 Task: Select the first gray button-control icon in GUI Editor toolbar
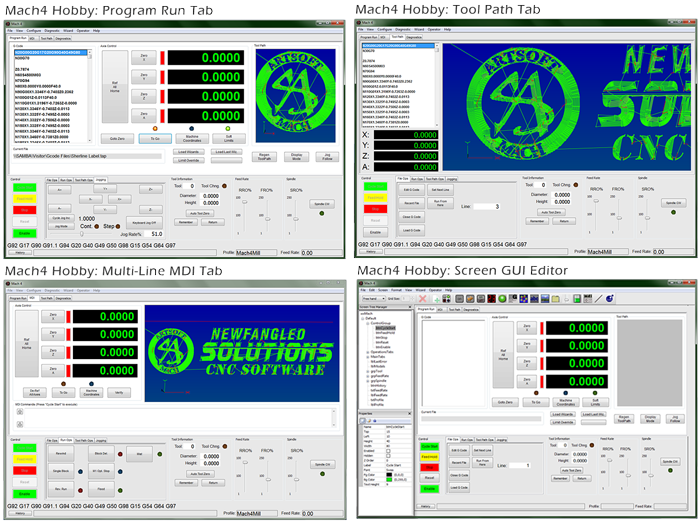coord(459,299)
